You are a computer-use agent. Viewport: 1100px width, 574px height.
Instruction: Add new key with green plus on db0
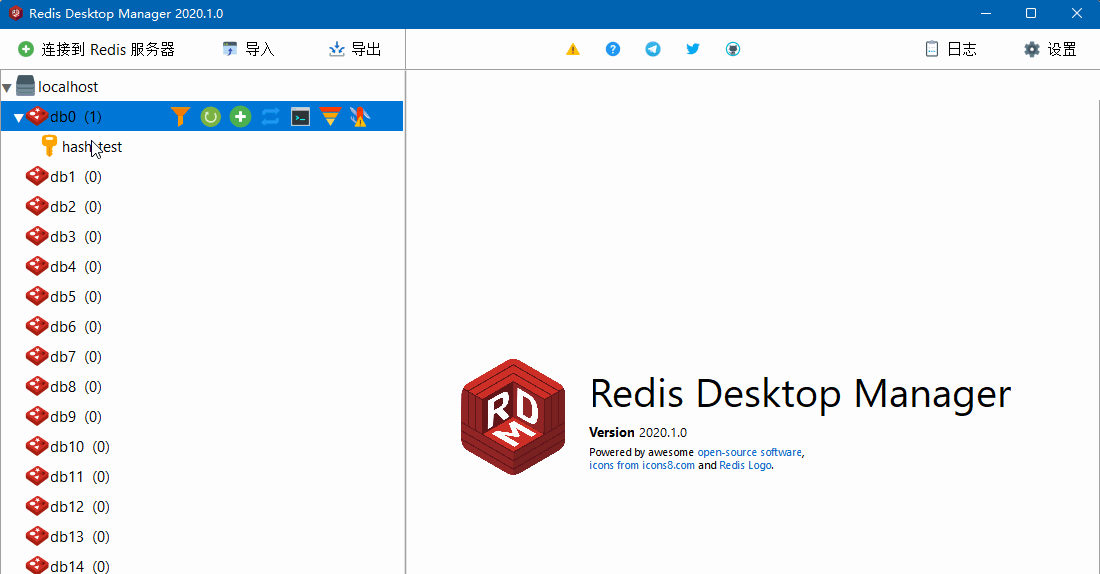(241, 116)
